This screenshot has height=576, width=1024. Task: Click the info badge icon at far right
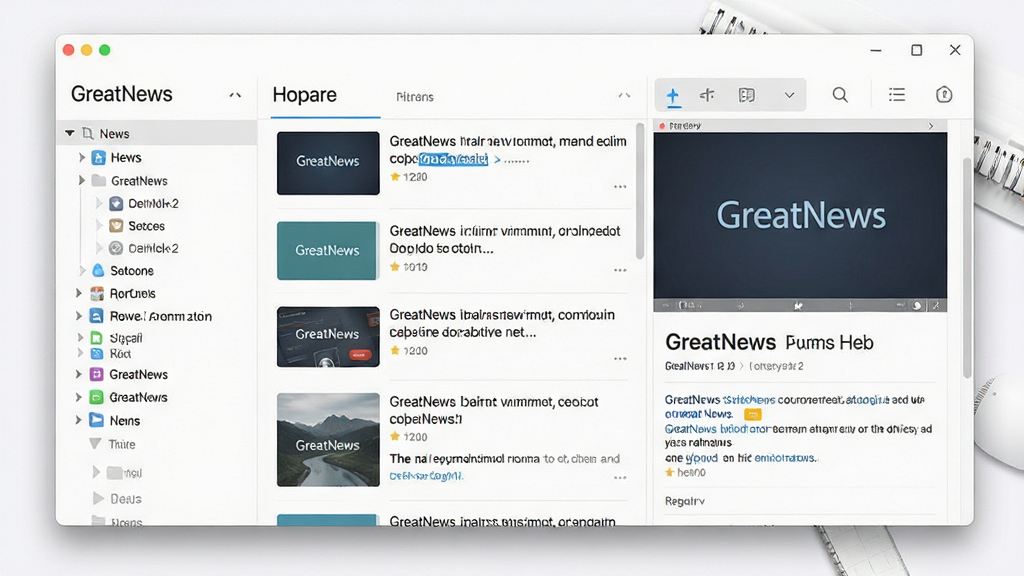click(944, 95)
